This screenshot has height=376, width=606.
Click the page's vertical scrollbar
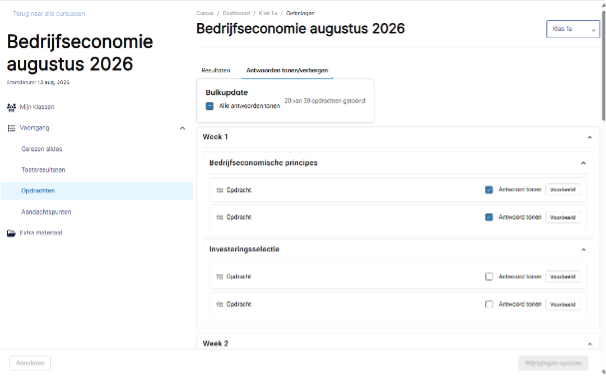click(x=603, y=66)
